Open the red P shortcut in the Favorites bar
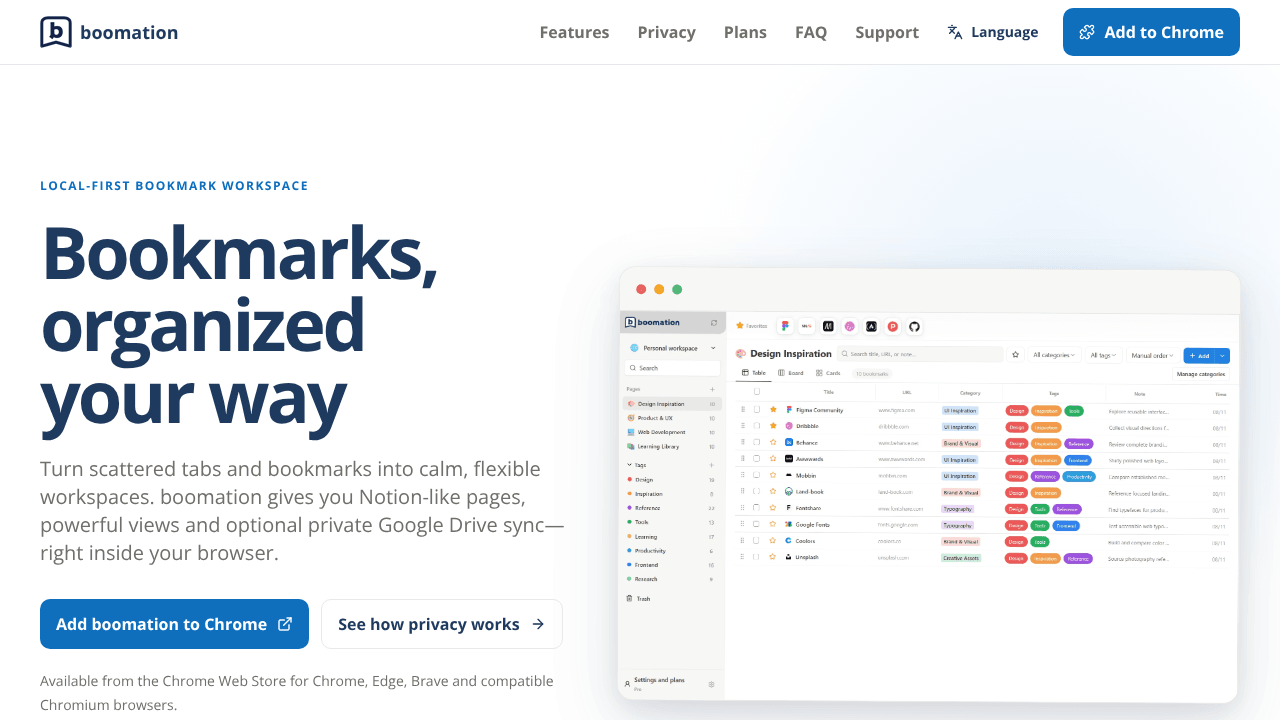 pyautogui.click(x=892, y=326)
